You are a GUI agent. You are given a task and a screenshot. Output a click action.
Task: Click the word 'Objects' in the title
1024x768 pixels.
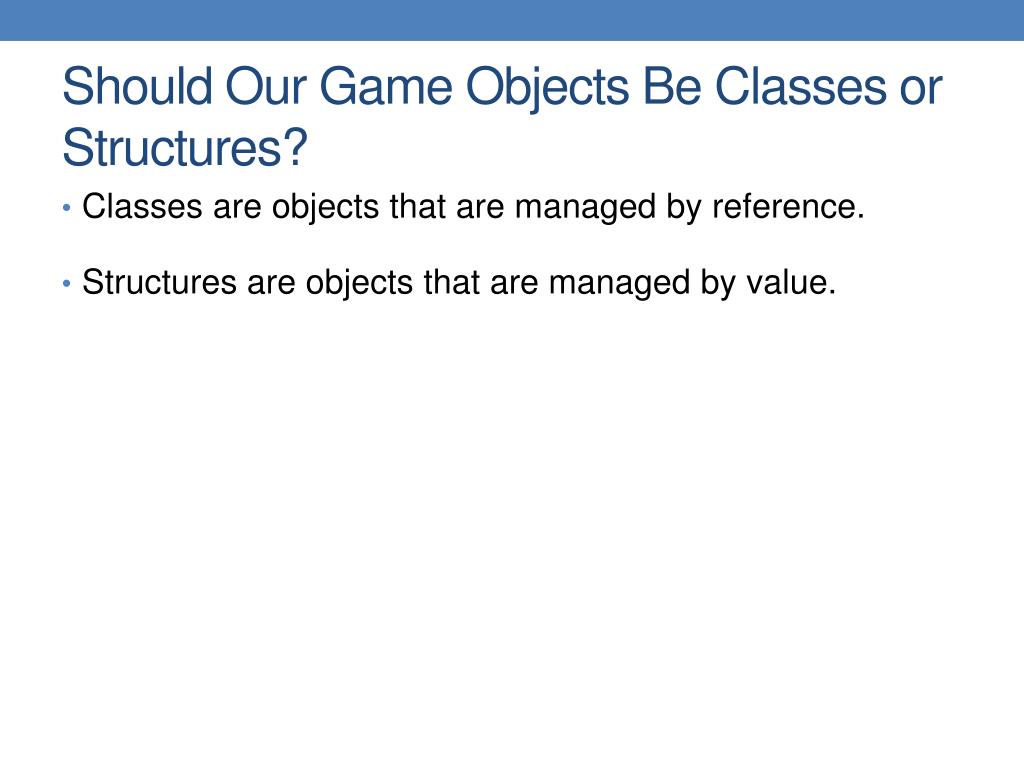[547, 89]
